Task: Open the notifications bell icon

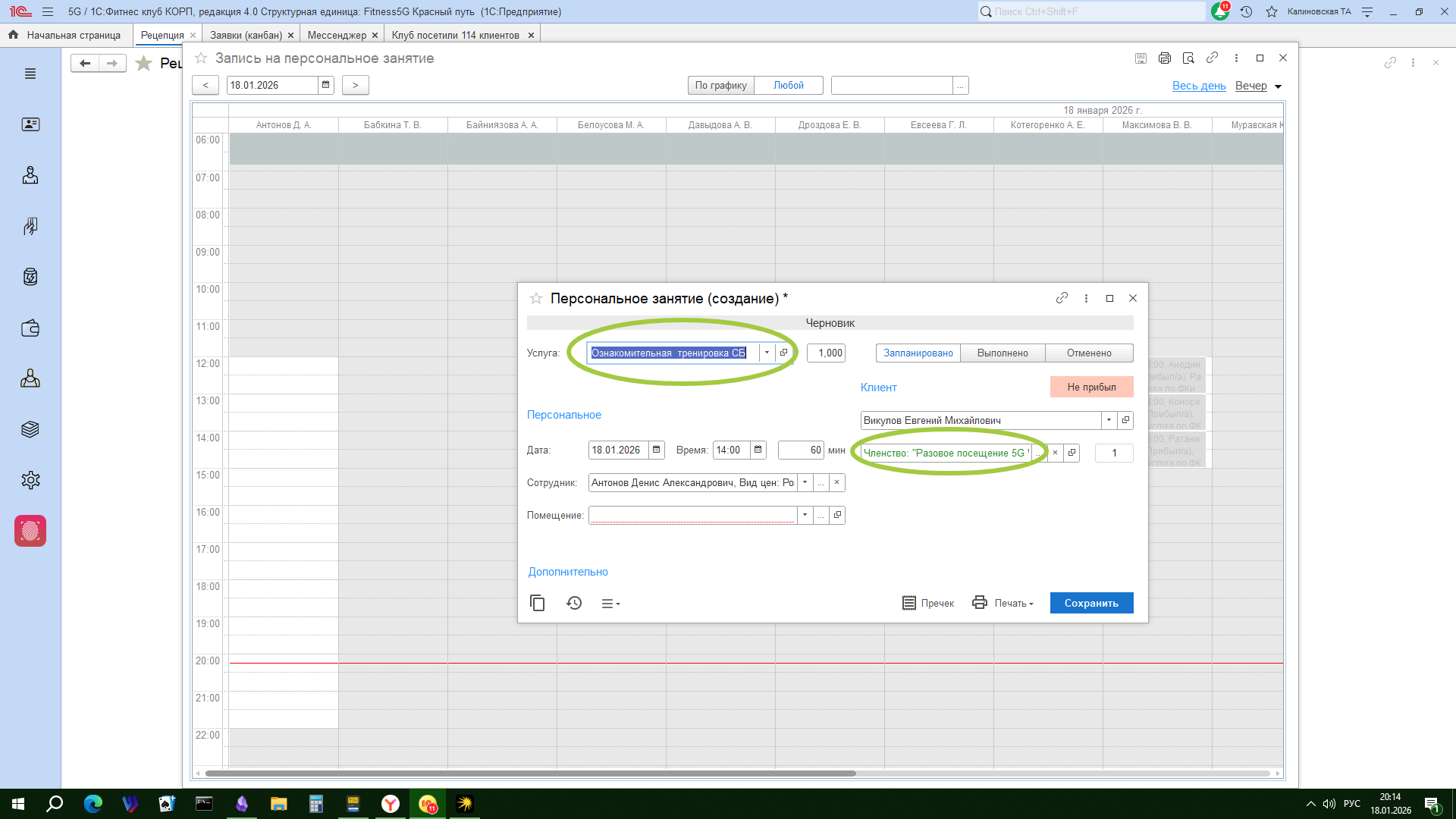Action: [1220, 12]
